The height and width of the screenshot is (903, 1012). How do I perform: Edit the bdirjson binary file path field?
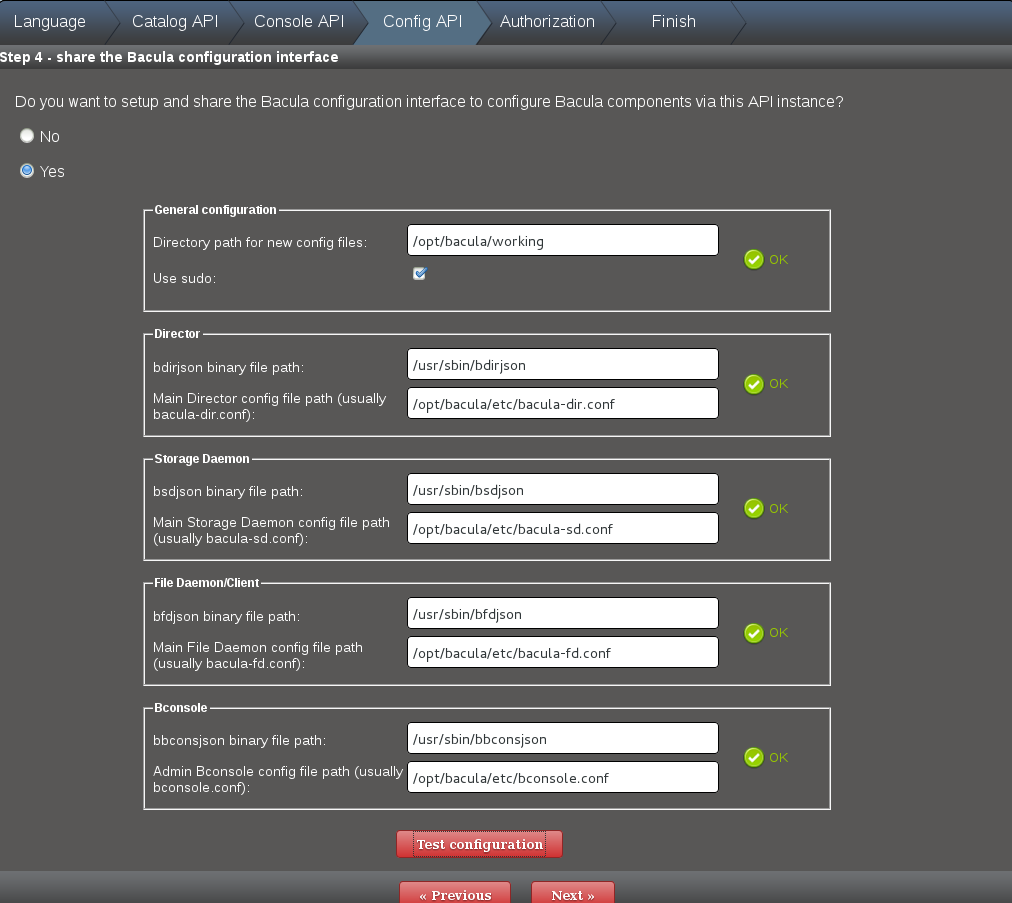coord(563,364)
